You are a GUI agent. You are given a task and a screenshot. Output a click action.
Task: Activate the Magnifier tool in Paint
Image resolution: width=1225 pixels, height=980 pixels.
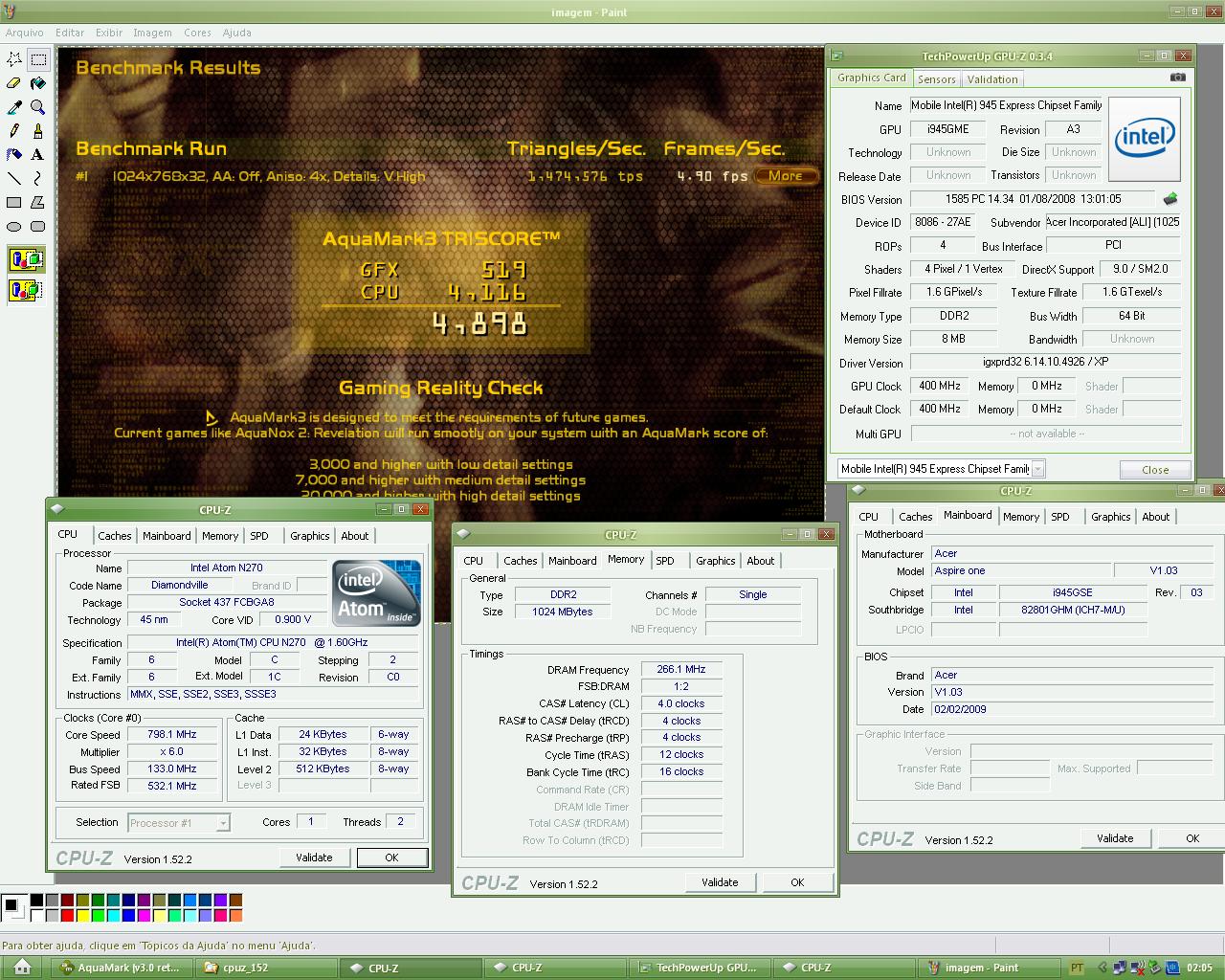click(x=38, y=107)
